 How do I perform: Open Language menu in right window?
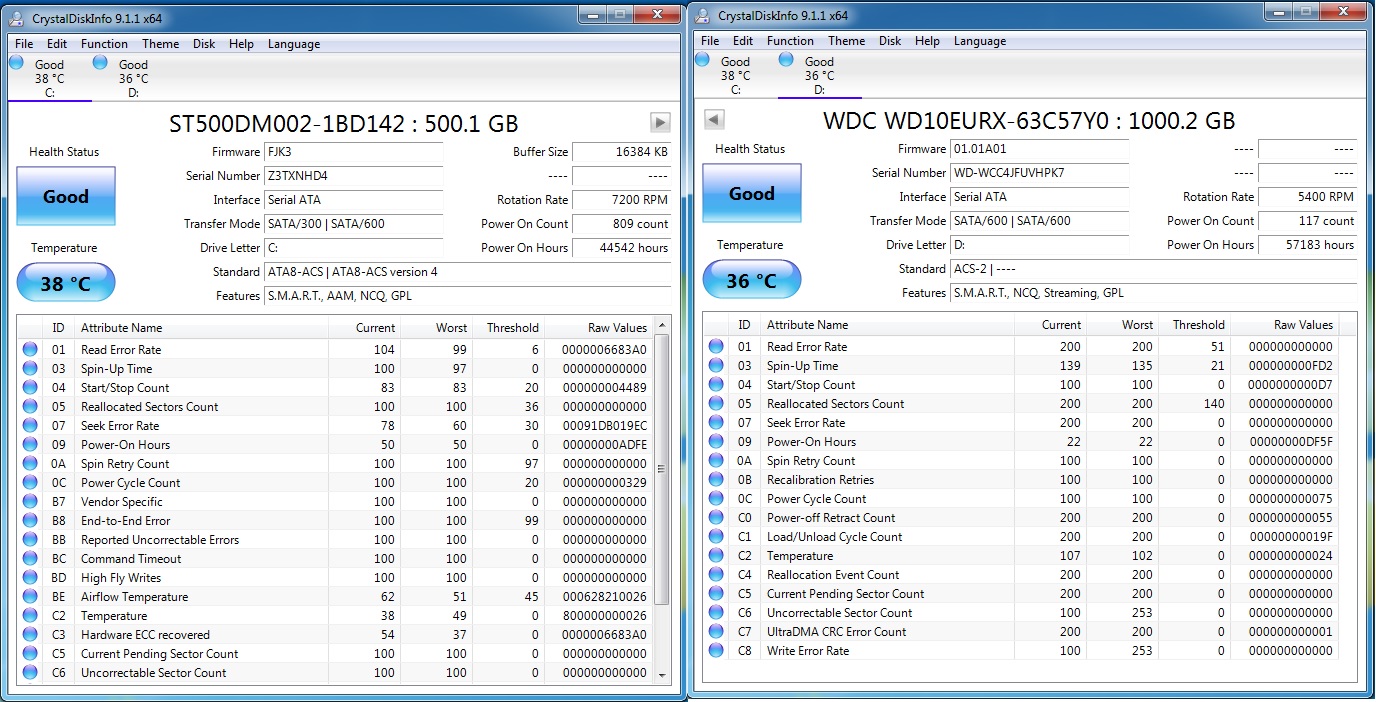[980, 41]
